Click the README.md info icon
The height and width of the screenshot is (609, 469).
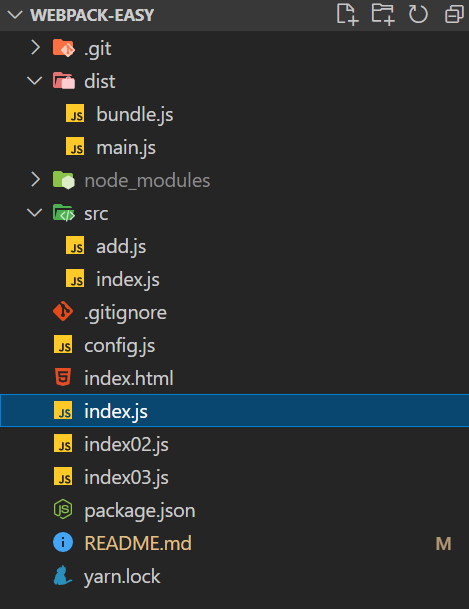tap(63, 543)
